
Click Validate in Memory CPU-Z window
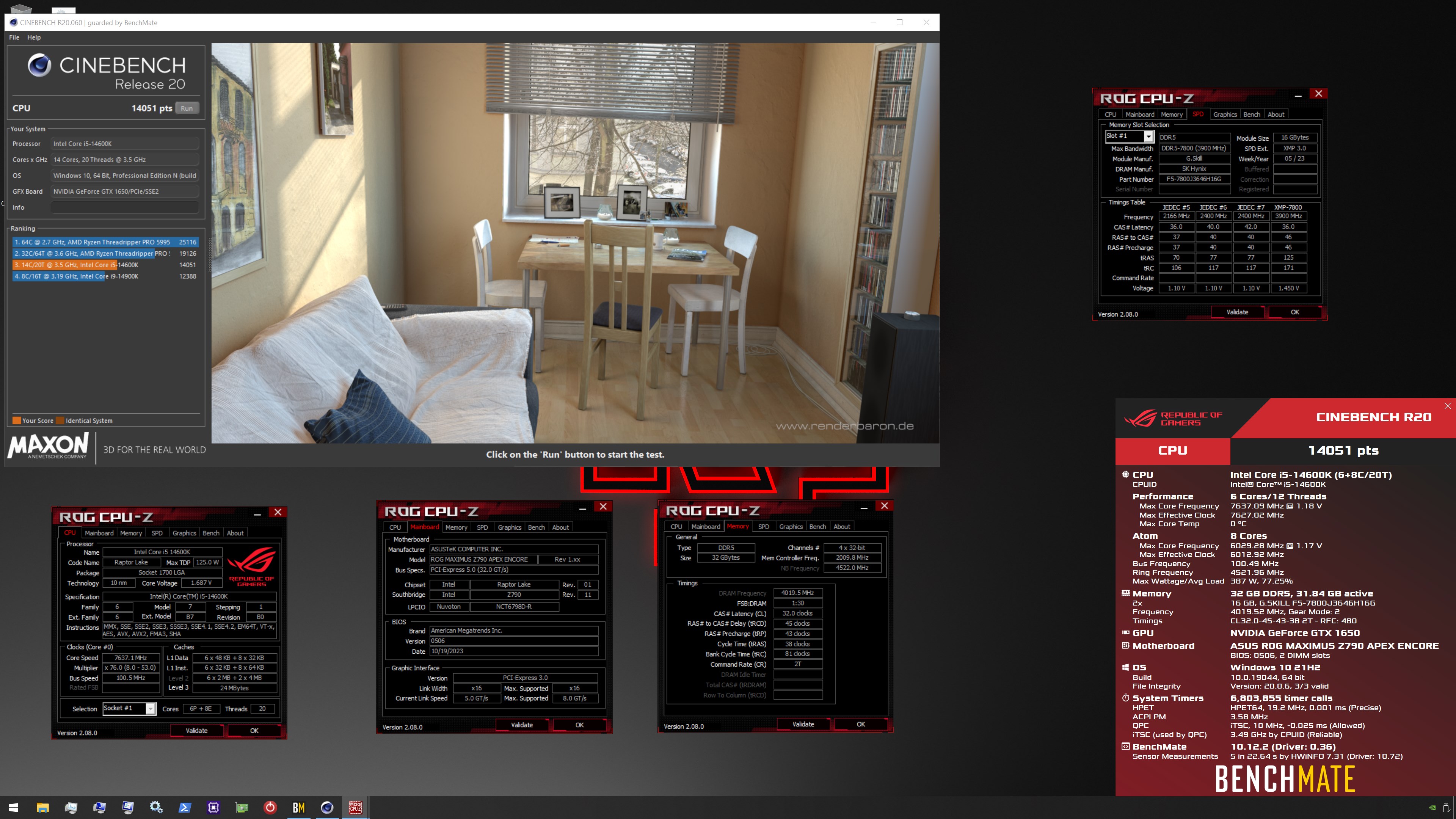(803, 724)
